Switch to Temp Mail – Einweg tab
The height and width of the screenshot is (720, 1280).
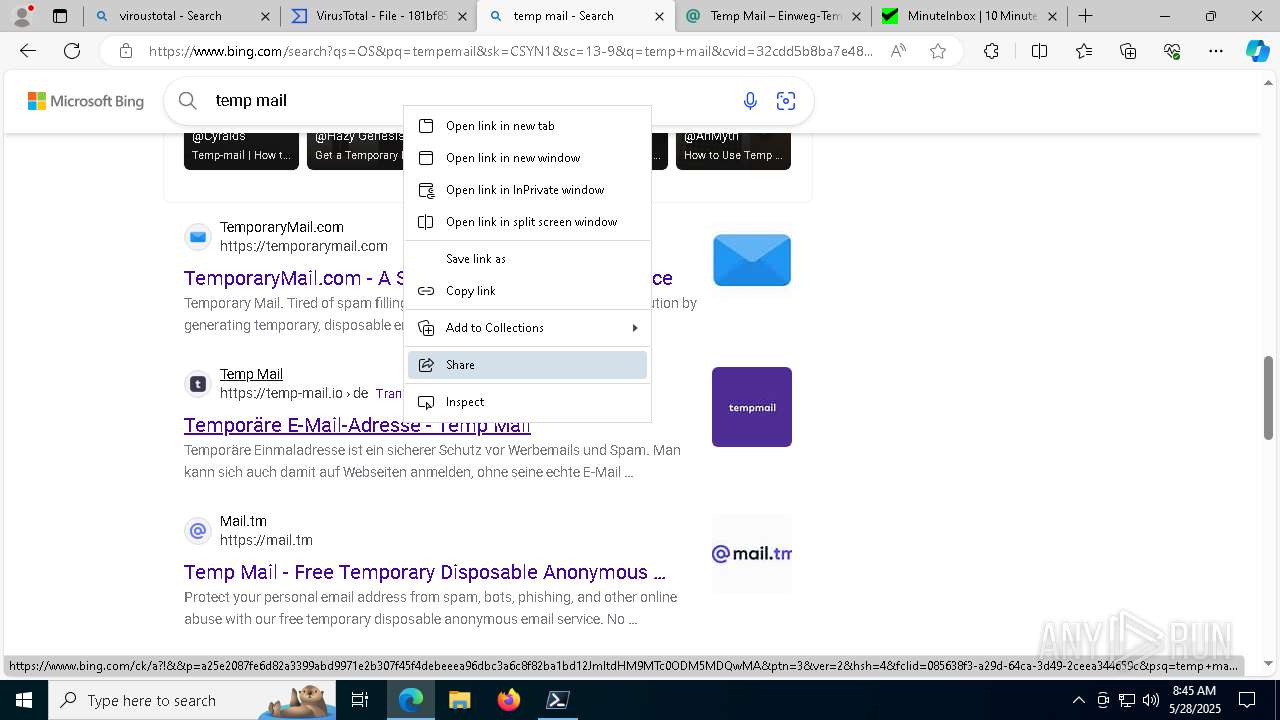773,16
